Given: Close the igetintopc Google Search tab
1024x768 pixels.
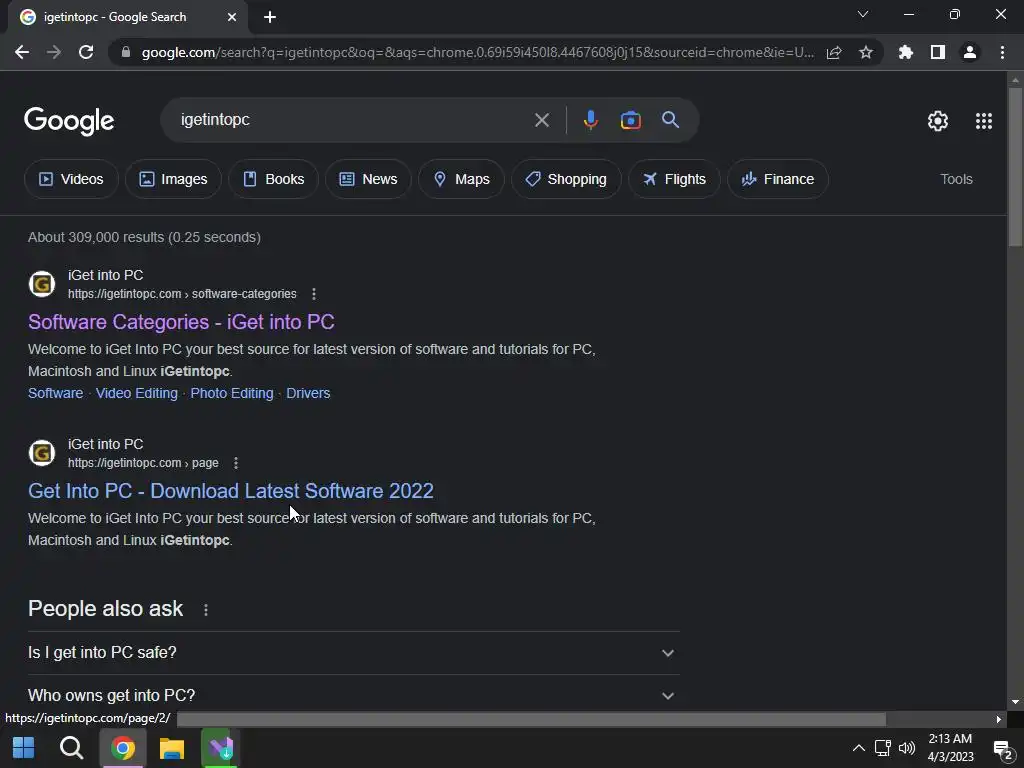Looking at the screenshot, I should (x=232, y=17).
